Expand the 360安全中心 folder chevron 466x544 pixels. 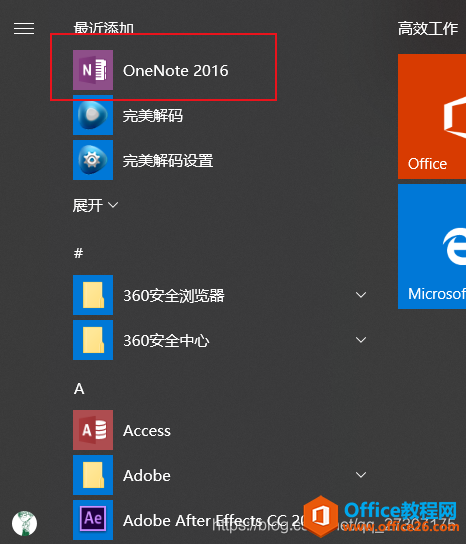361,340
